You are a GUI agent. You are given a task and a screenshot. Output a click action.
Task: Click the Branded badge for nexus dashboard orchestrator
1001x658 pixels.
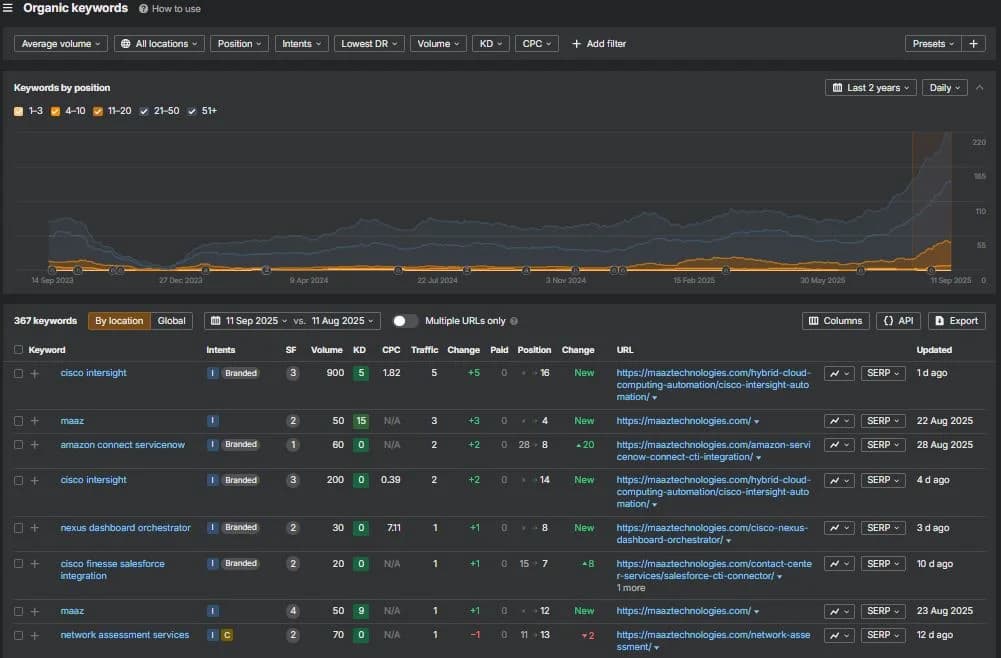coord(241,528)
